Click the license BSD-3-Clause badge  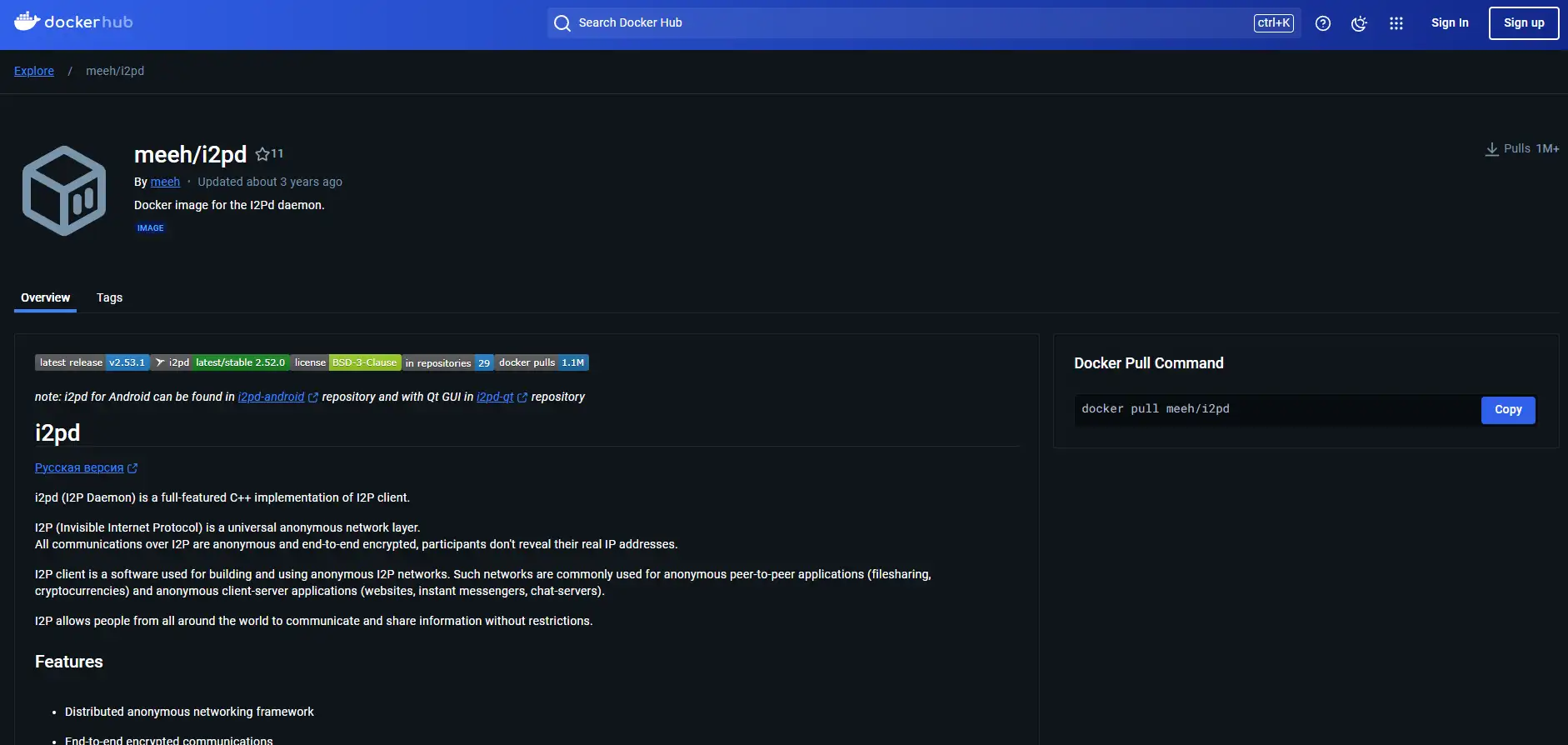coord(346,362)
